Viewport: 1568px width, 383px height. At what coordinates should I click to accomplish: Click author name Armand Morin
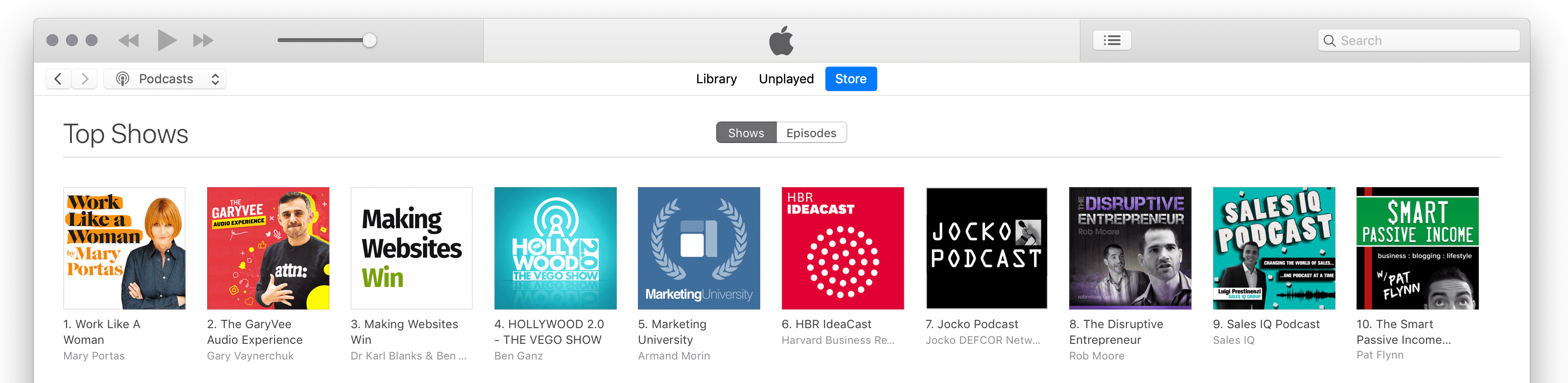pos(674,356)
